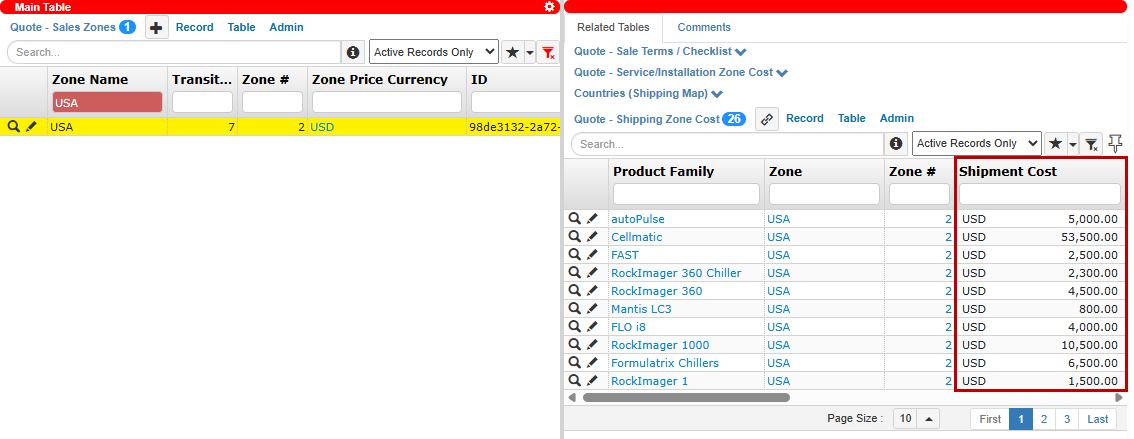1134x439 pixels.
Task: Expand Quote - Sale Terms / Checklist section
Action: point(741,52)
